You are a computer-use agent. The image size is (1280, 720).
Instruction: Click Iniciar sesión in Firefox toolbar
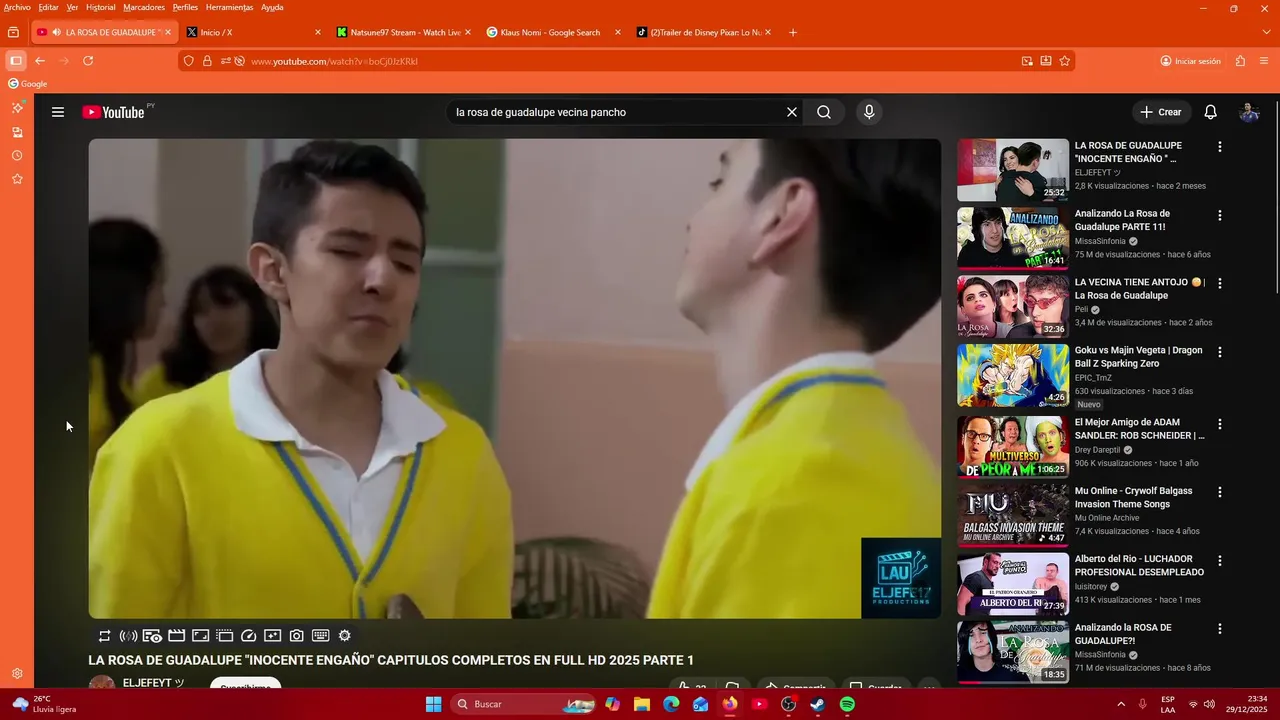coord(1190,61)
